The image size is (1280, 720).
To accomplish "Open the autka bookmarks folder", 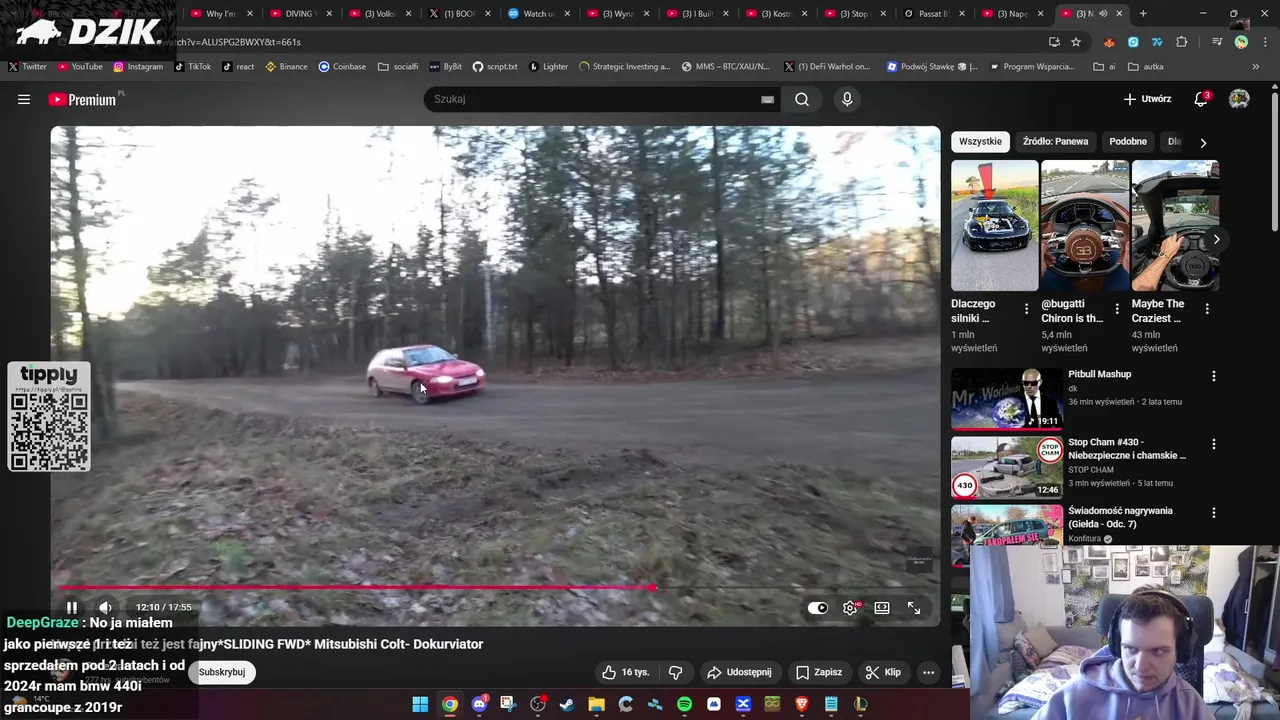I will pyautogui.click(x=1146, y=67).
